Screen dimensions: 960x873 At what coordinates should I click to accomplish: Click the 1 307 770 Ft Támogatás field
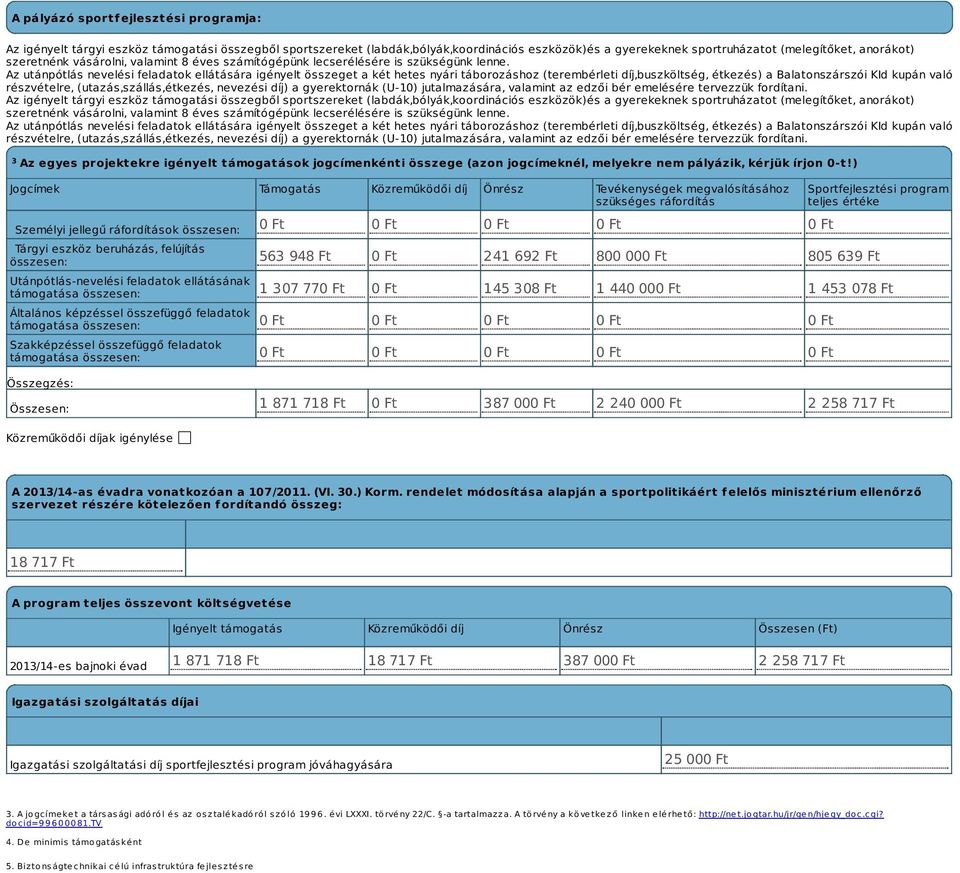coord(311,288)
